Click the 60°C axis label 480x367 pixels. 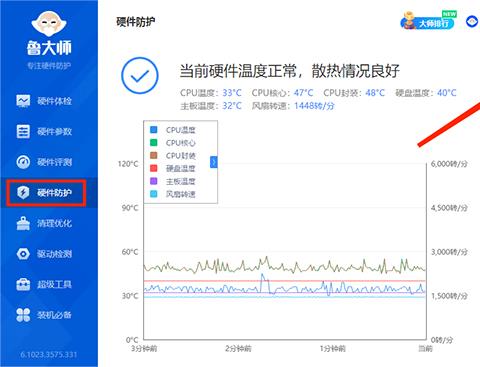click(130, 252)
